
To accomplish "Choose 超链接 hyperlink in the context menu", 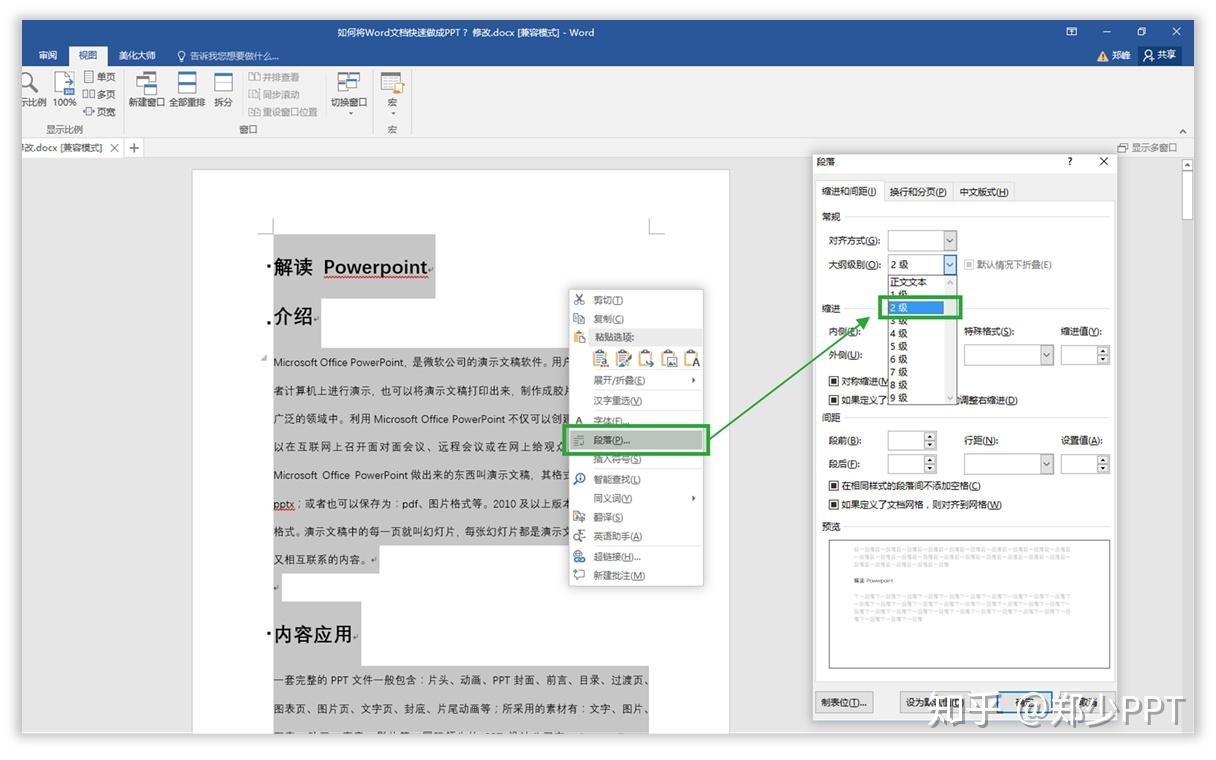I will point(637,556).
